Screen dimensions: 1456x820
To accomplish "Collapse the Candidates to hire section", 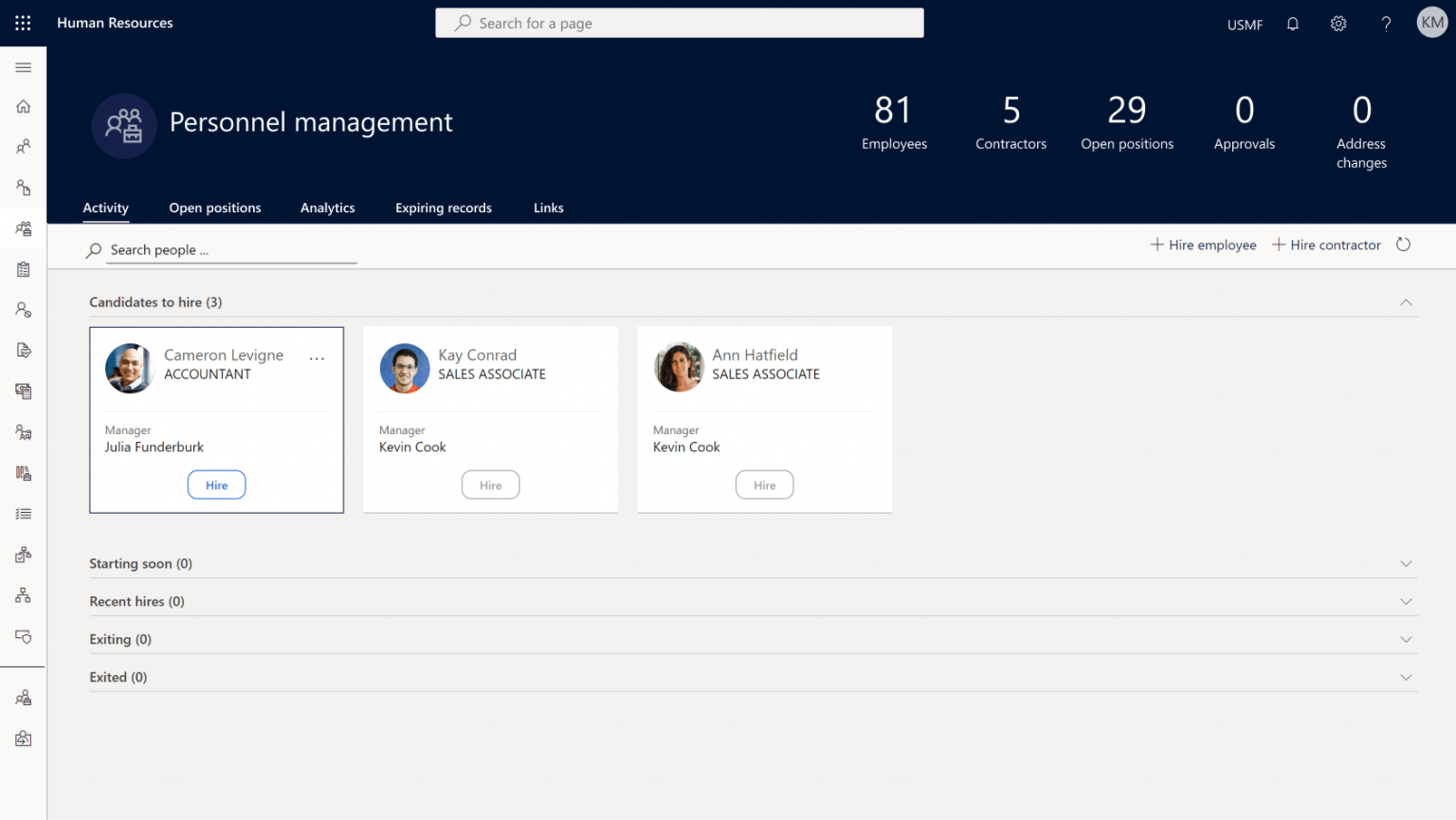I will coord(1406,301).
